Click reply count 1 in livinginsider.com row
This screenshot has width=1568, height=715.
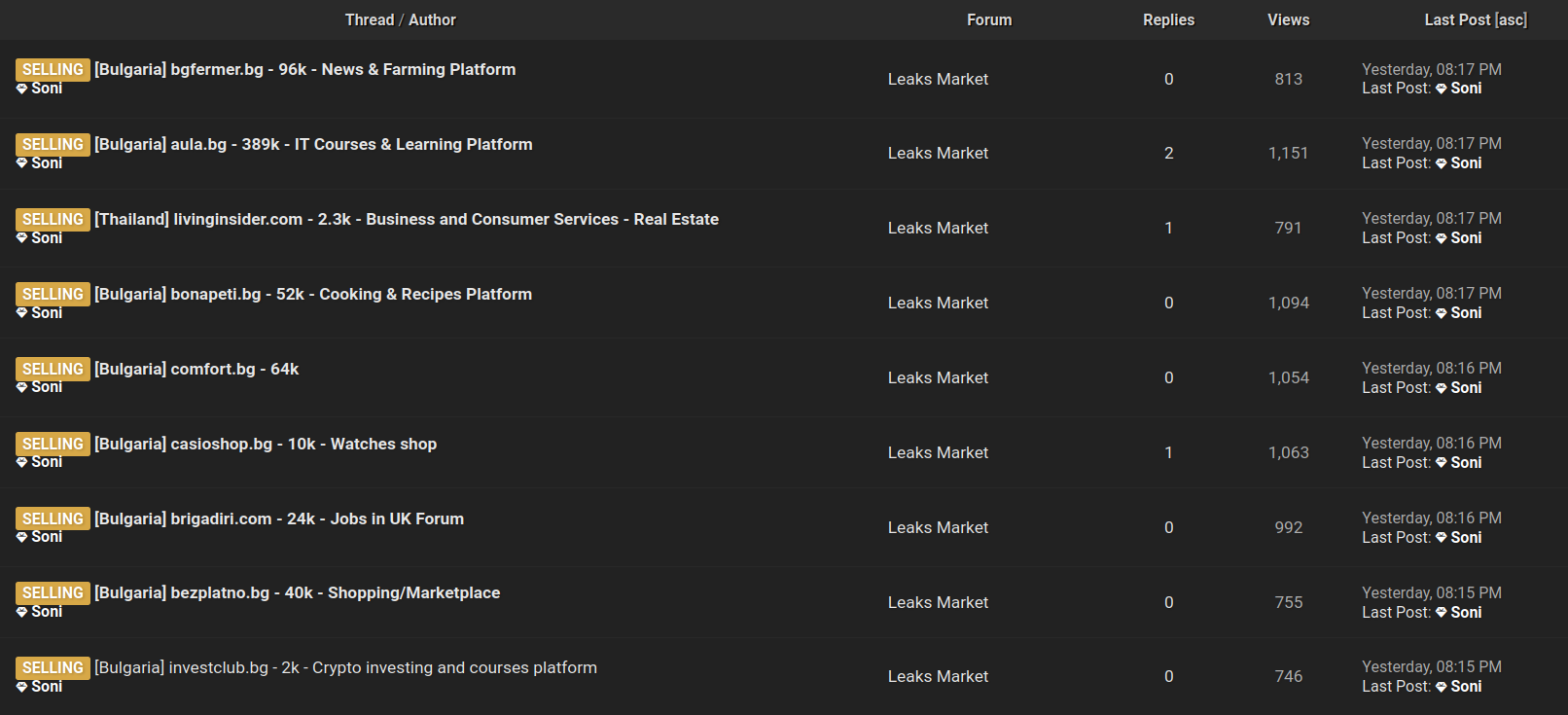tap(1169, 228)
